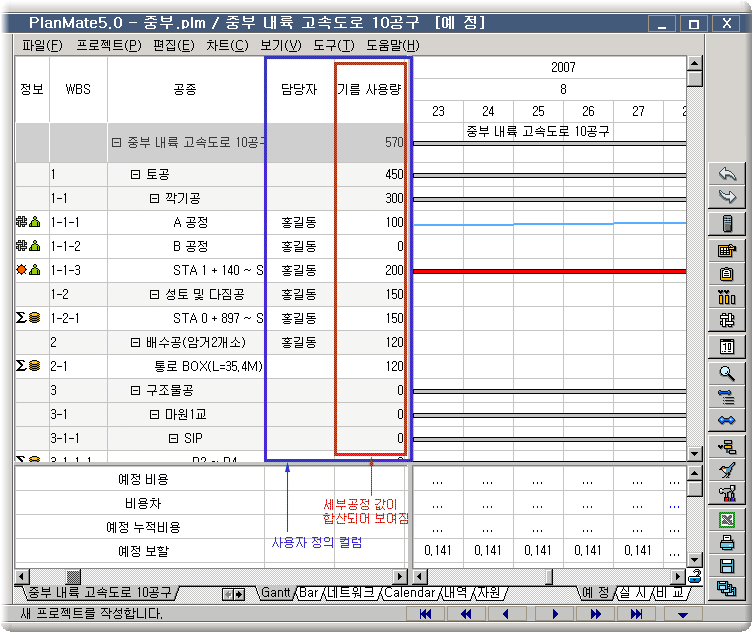Image resolution: width=752 pixels, height=632 pixels.
Task: Open the 파일(F) menu
Action: click(x=41, y=45)
